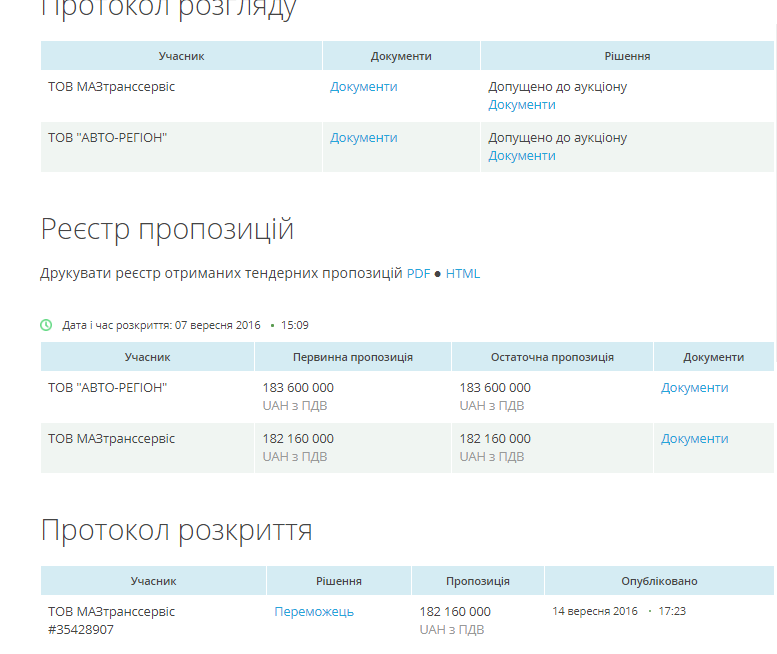
Task: Click Рішення header in review protocol table
Action: [627, 56]
